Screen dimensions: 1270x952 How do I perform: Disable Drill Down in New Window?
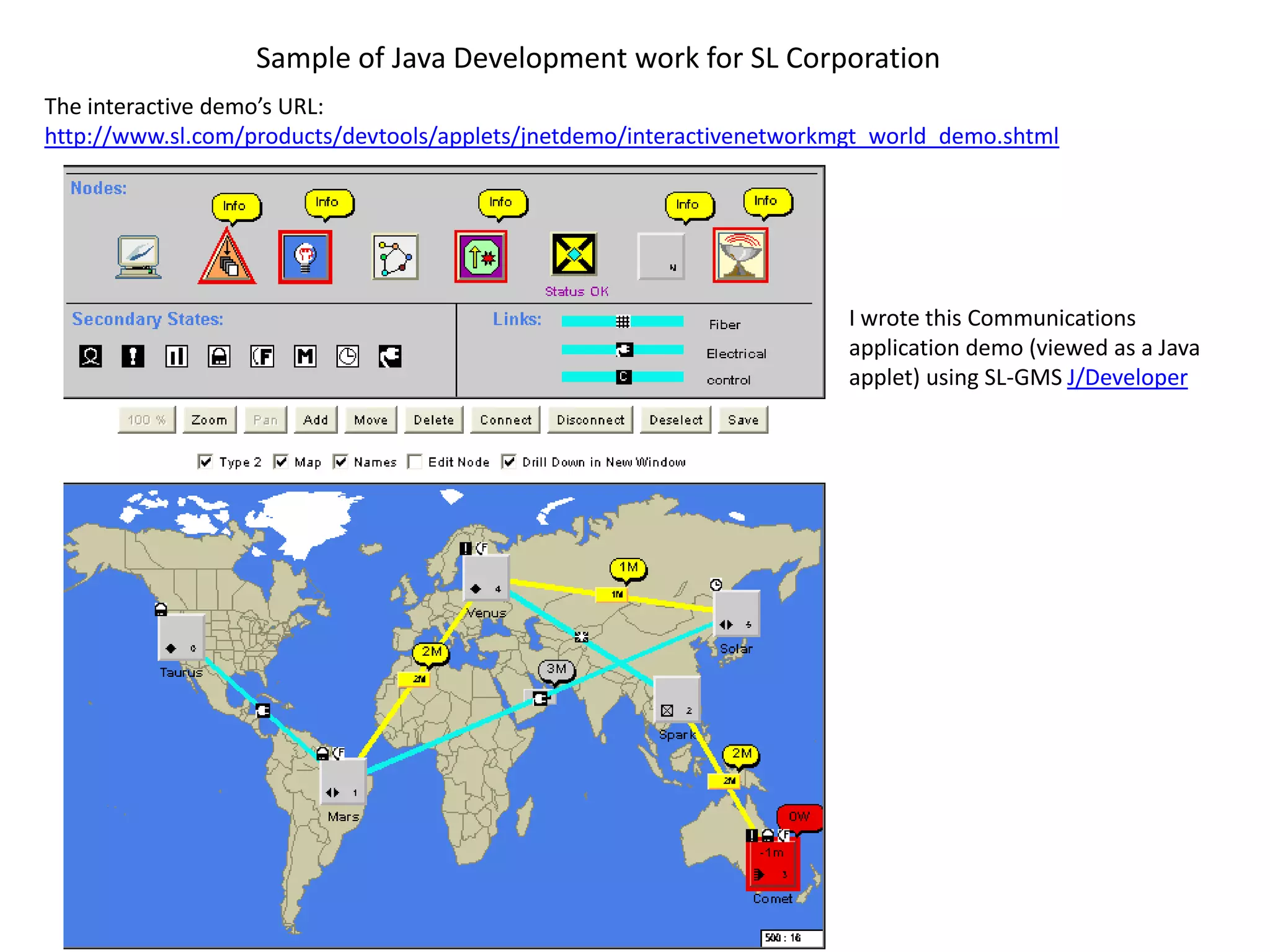pos(509,462)
